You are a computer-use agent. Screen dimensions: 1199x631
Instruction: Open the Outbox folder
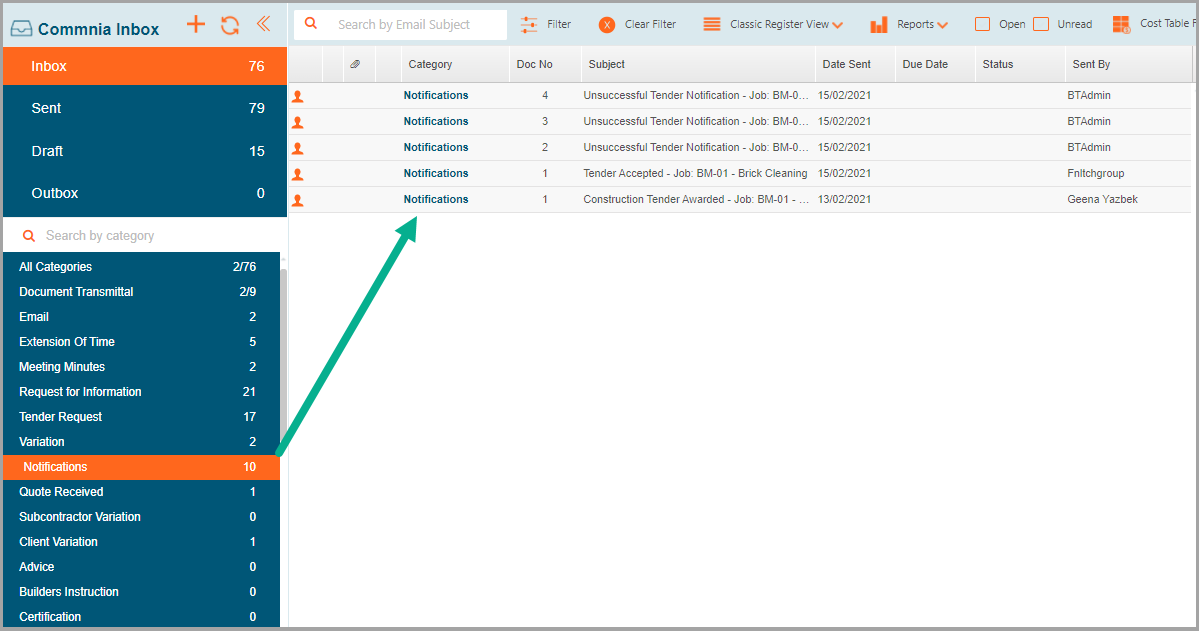click(145, 193)
